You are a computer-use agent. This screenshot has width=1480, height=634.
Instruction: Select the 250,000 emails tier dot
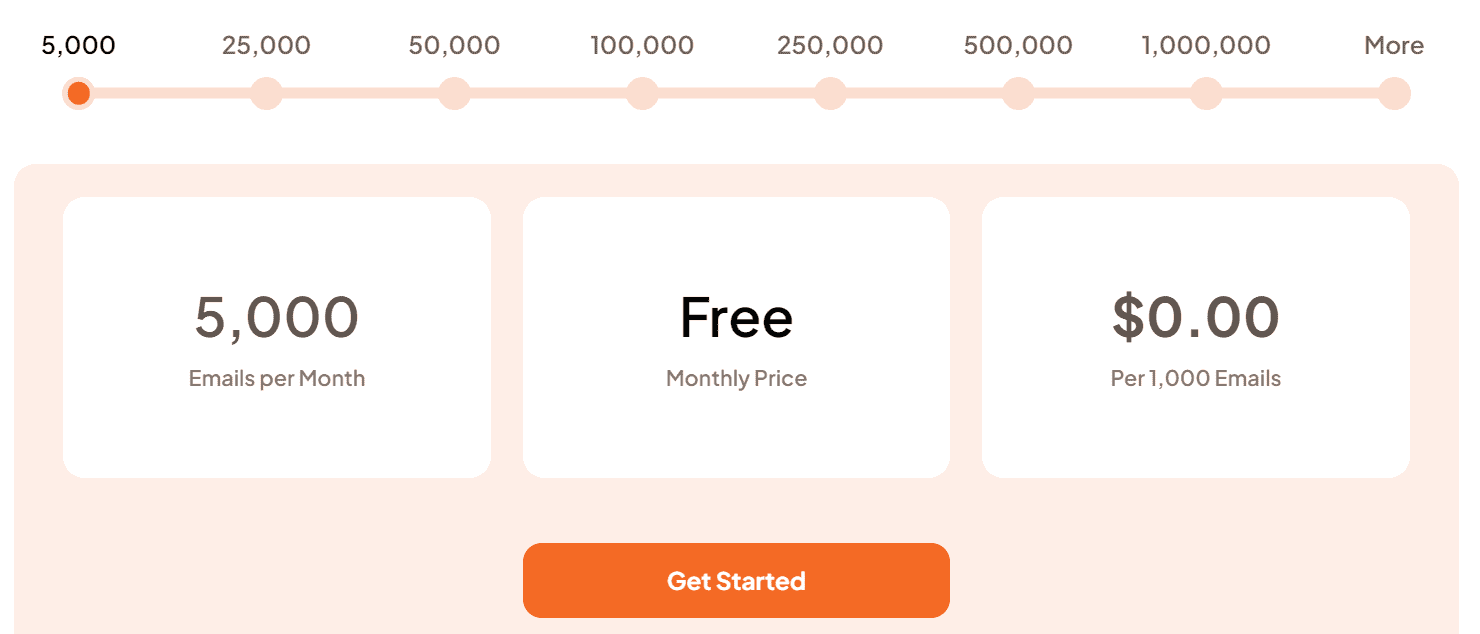[x=830, y=93]
